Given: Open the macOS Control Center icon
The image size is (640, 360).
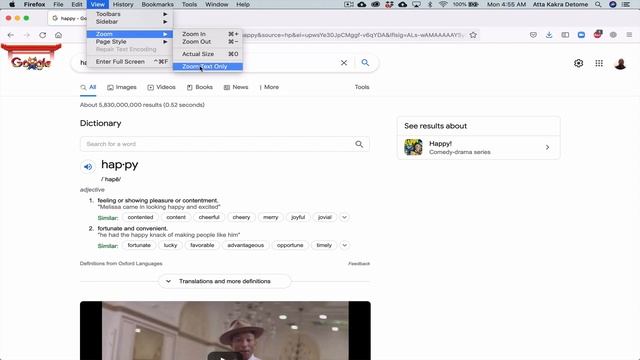Looking at the screenshot, I should (626, 4).
